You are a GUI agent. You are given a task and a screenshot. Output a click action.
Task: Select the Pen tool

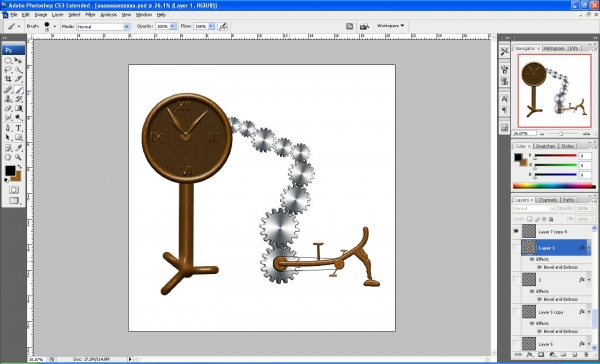[x=8, y=128]
